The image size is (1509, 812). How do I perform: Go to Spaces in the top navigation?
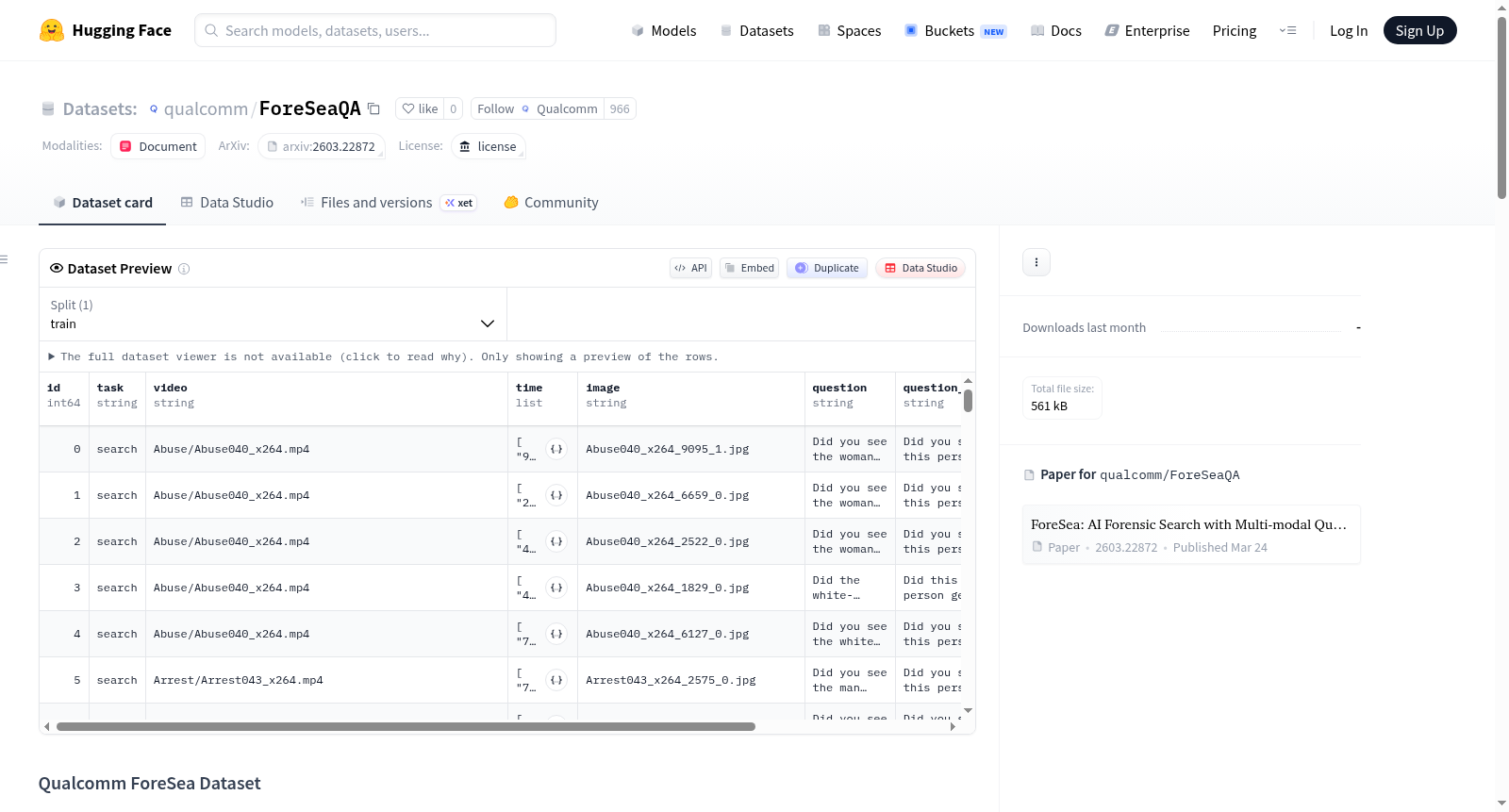tap(850, 30)
